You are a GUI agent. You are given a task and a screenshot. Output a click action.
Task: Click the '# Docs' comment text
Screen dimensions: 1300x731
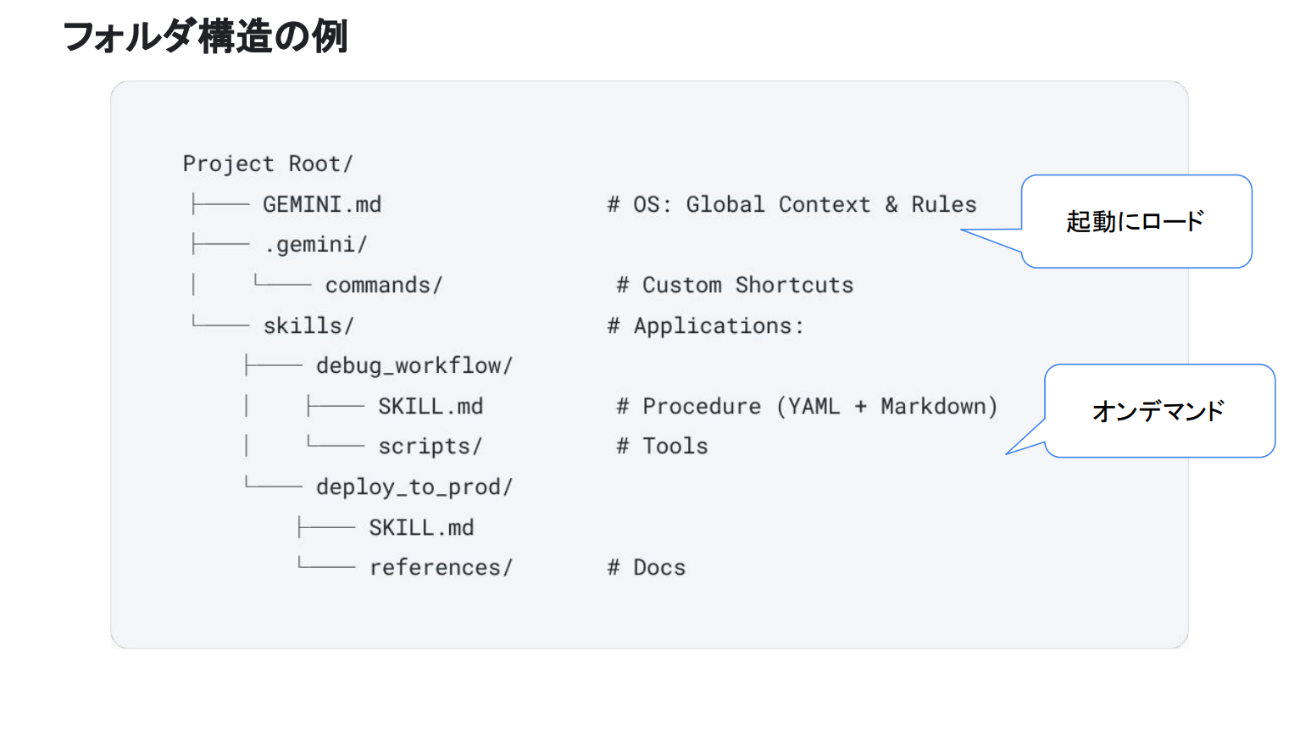[x=646, y=567]
